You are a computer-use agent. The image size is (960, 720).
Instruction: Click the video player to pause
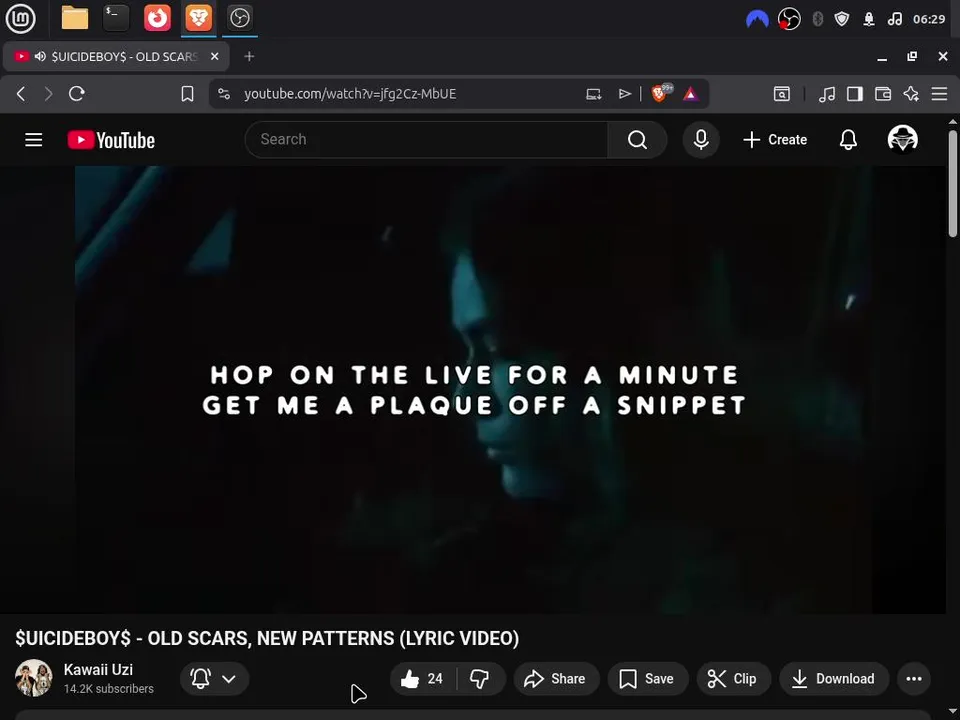click(x=473, y=389)
